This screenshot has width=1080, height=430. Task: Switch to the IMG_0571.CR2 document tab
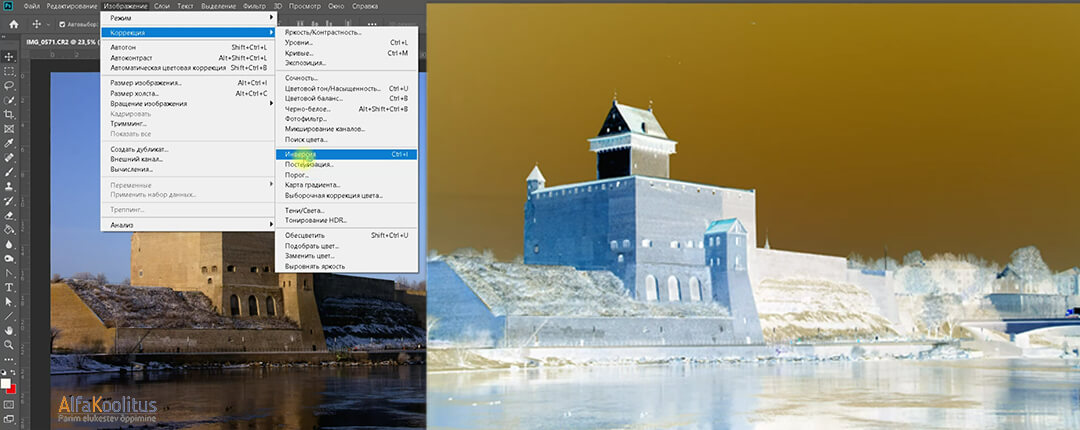(x=62, y=41)
